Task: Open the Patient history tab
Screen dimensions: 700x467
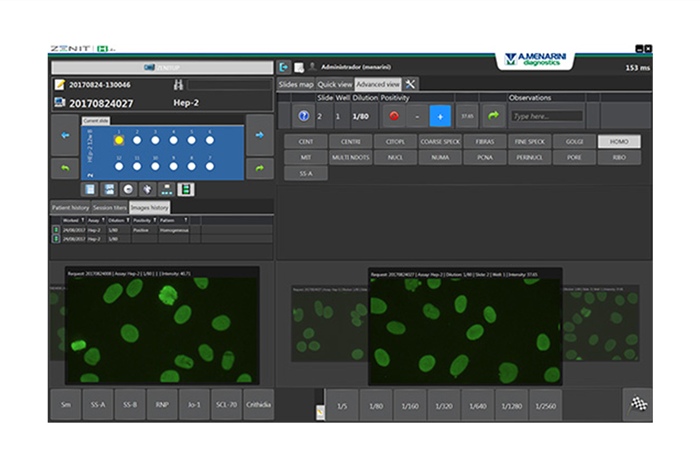Action: tap(70, 206)
